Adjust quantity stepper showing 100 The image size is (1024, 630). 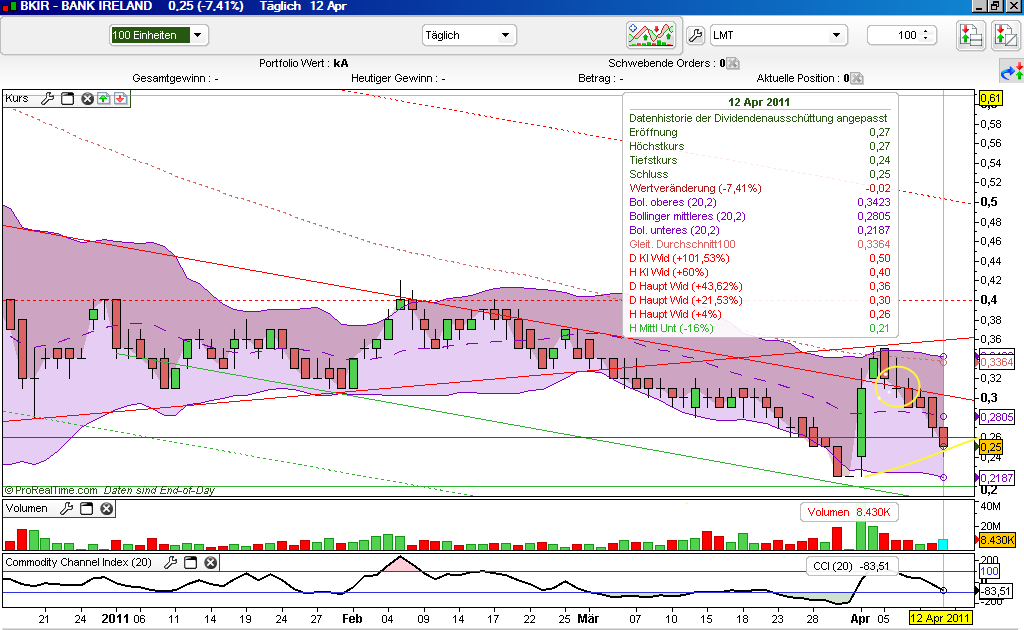[x=925, y=35]
